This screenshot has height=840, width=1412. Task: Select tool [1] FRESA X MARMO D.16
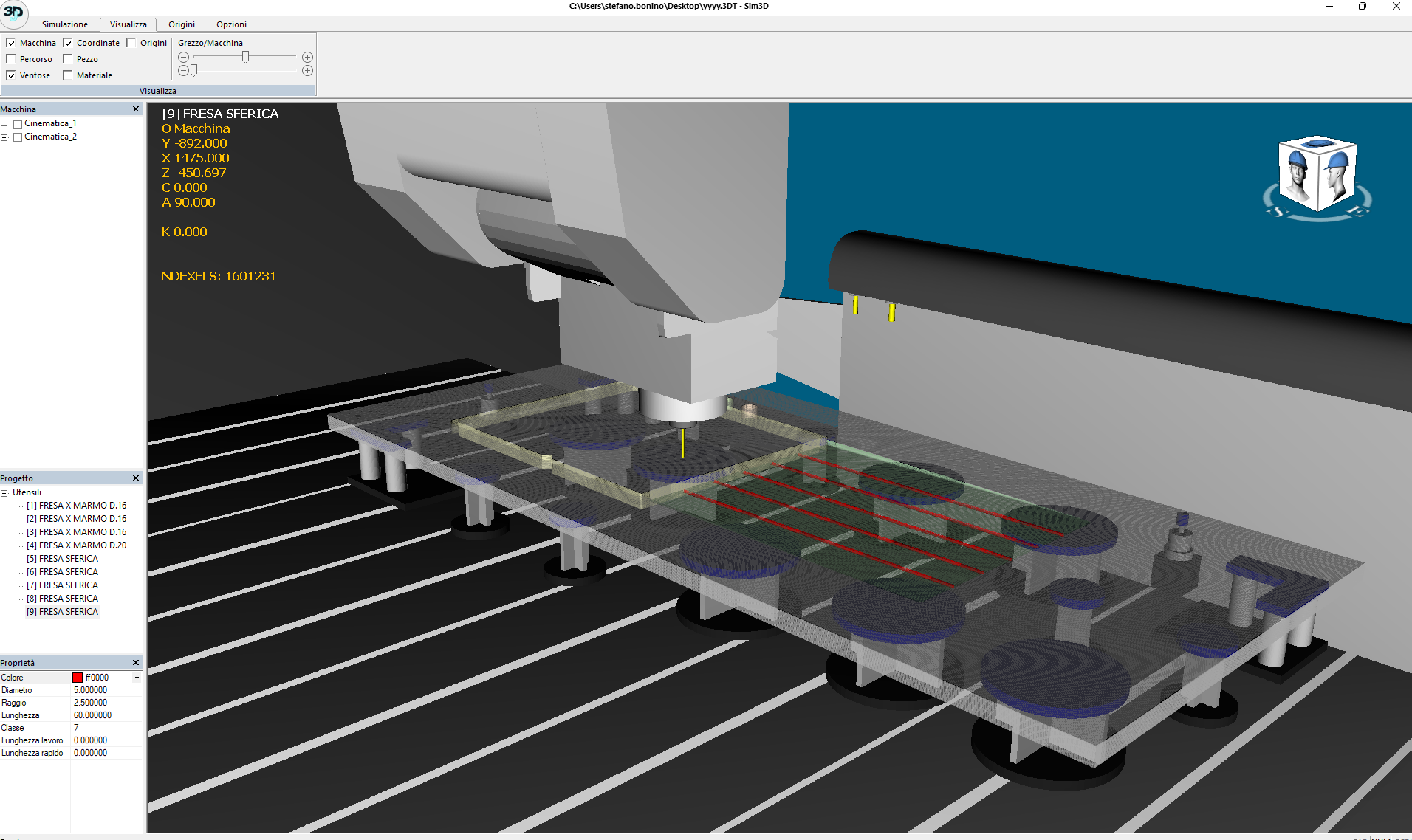point(76,506)
